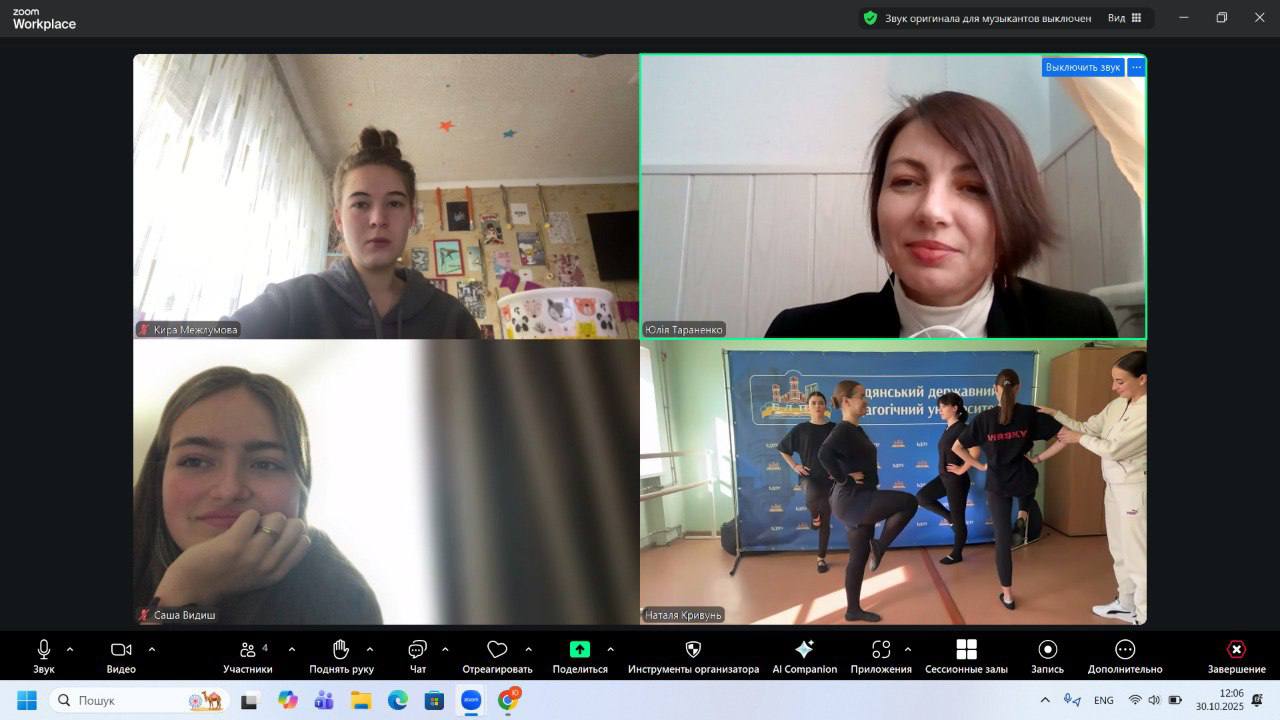Open the Вид (View) layout menu
The width and height of the screenshot is (1280, 720).
1124,18
